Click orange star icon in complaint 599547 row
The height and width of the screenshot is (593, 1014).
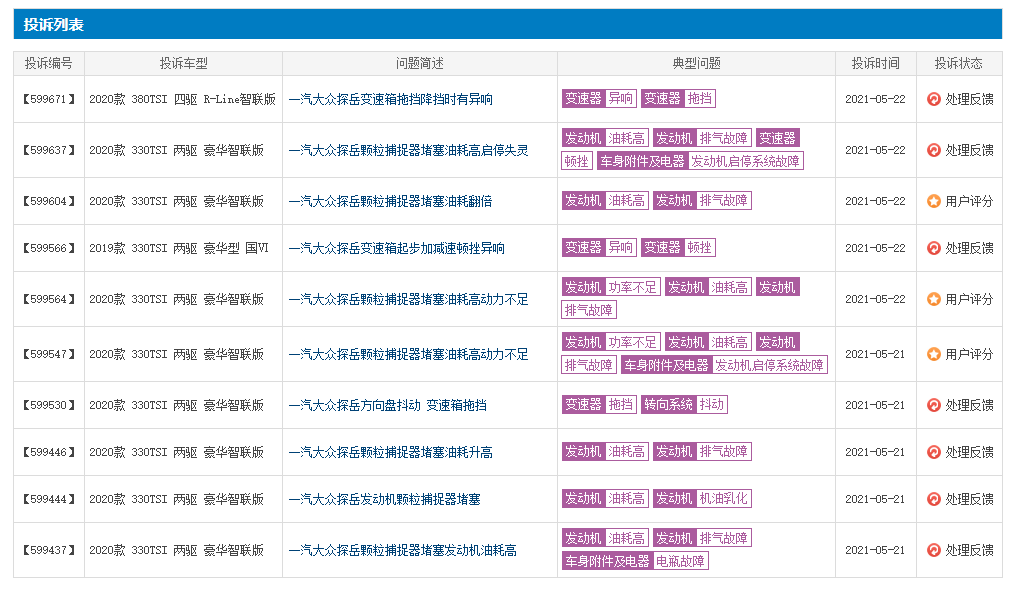(x=933, y=354)
